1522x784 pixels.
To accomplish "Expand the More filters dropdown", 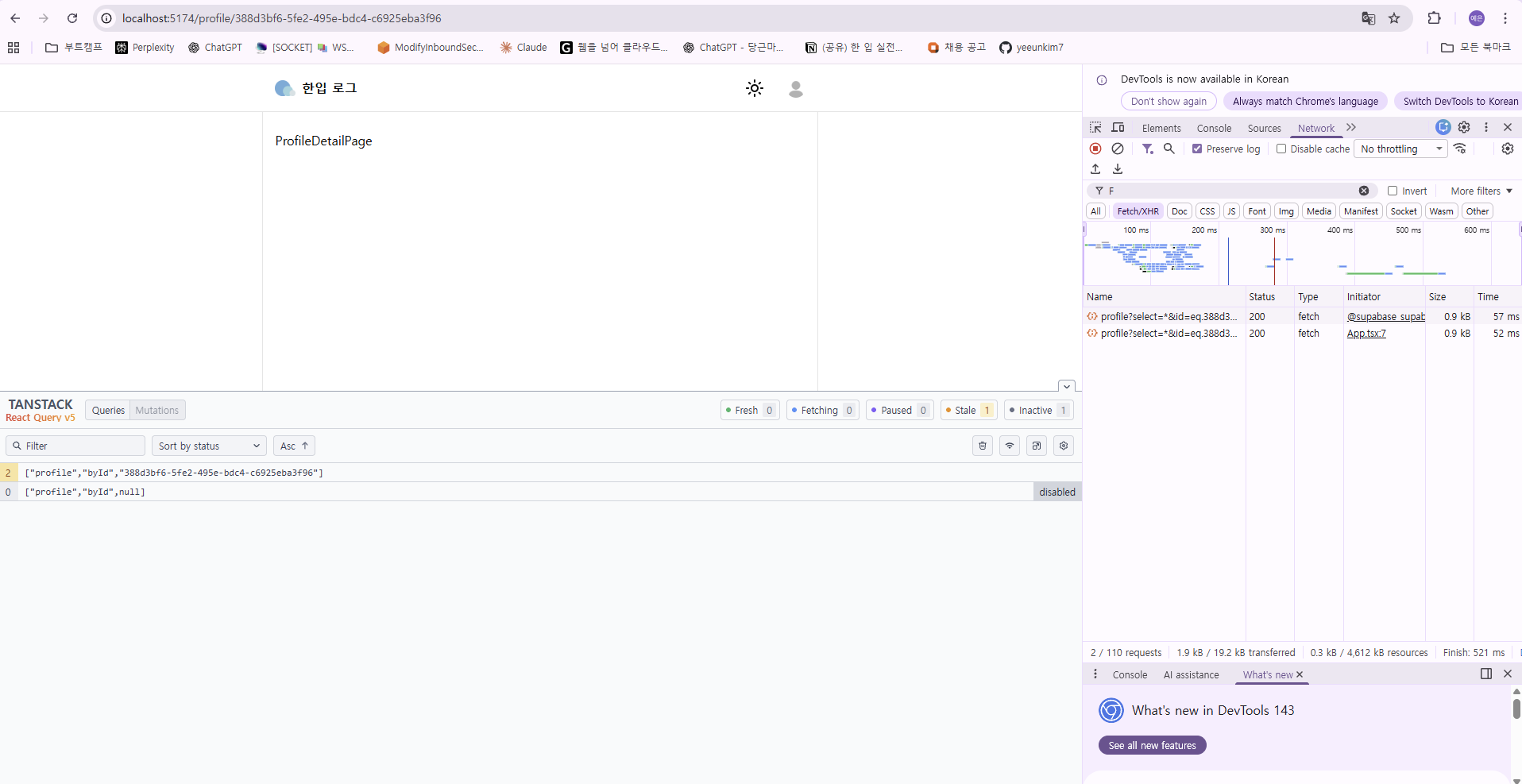I will coord(1481,191).
